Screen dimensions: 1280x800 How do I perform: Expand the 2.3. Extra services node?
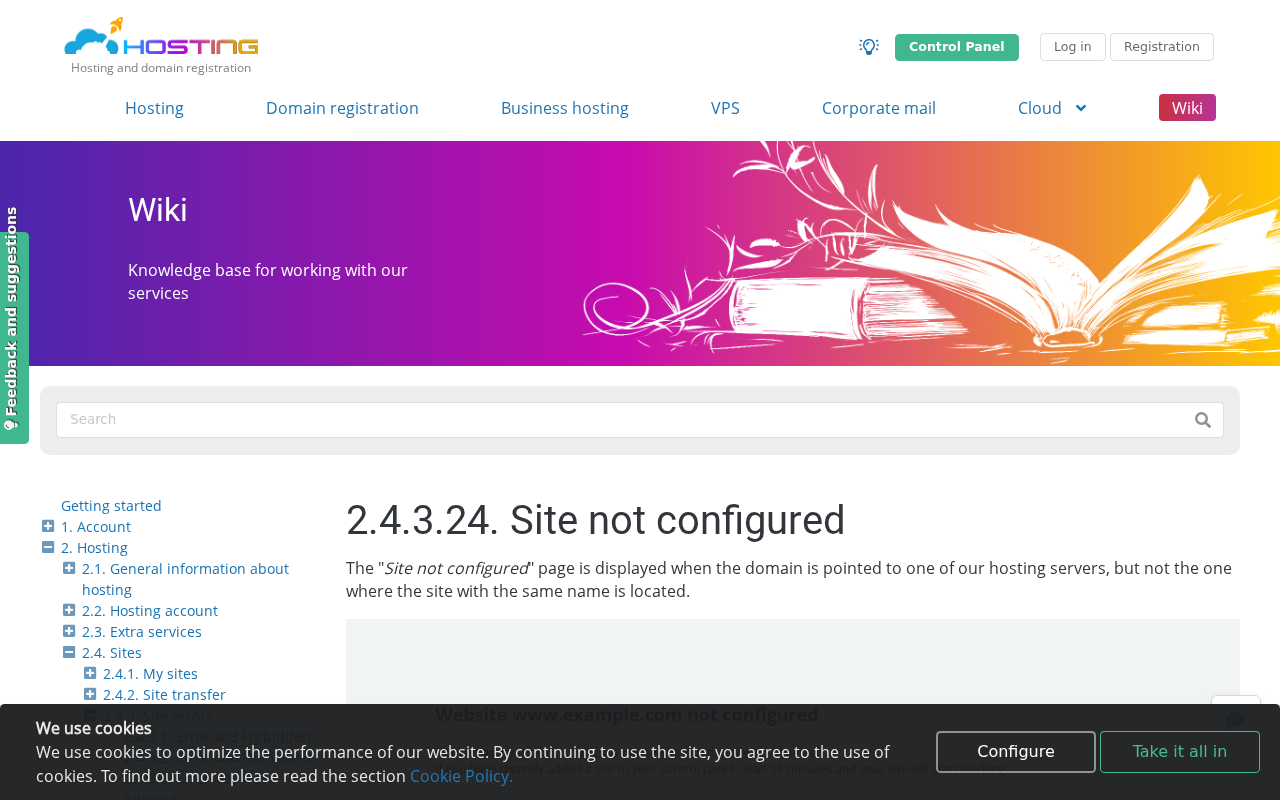[x=69, y=631]
